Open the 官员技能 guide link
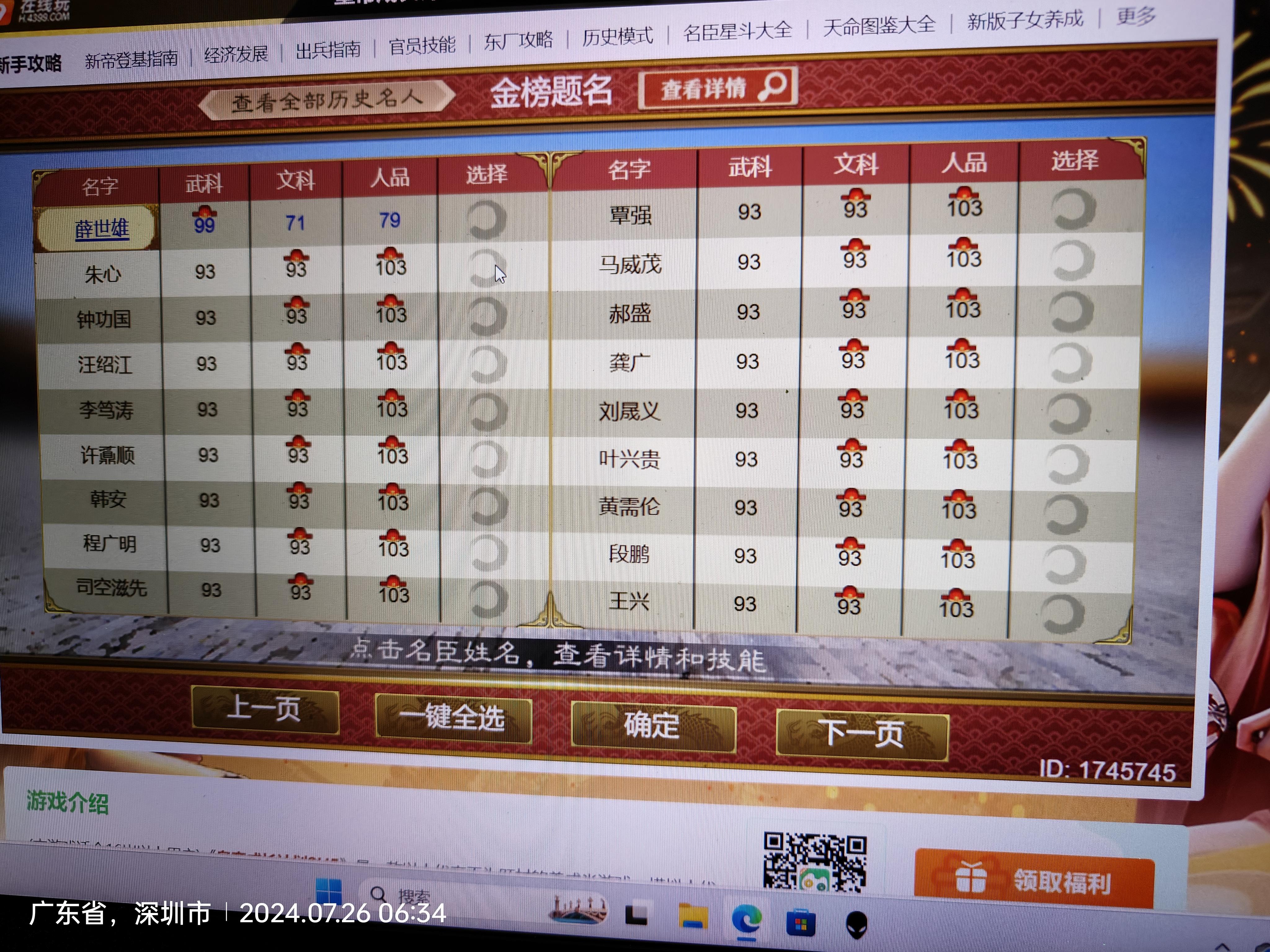The height and width of the screenshot is (952, 1270). click(422, 45)
